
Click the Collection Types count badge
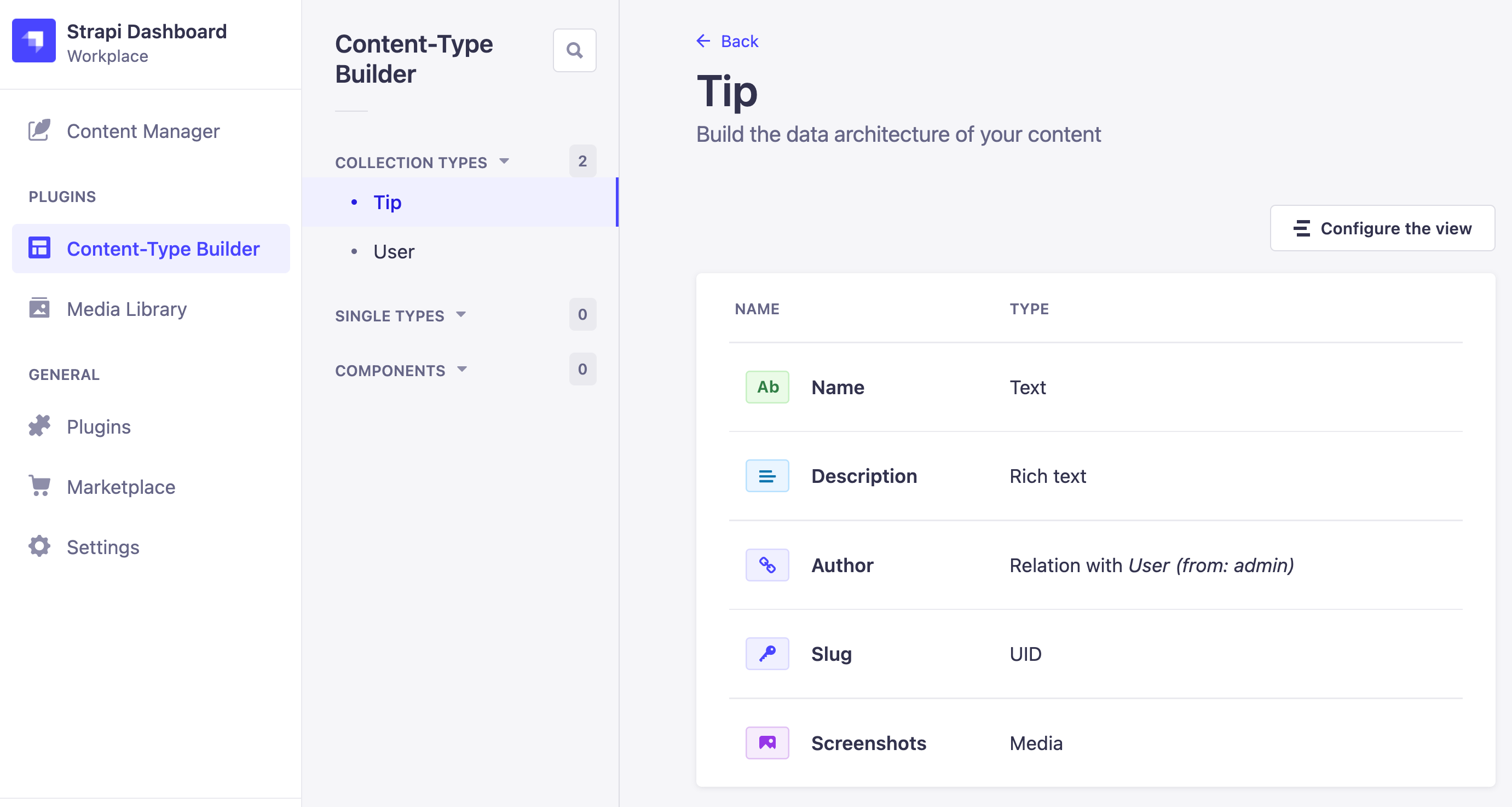click(x=582, y=162)
